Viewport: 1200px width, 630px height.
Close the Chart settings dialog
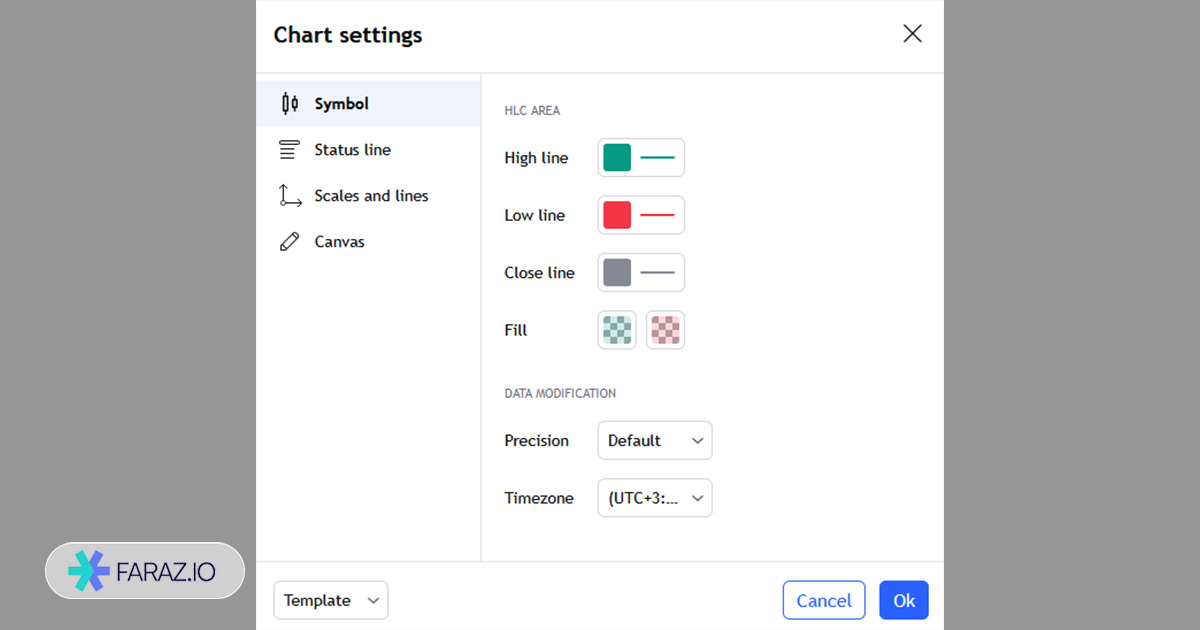912,34
